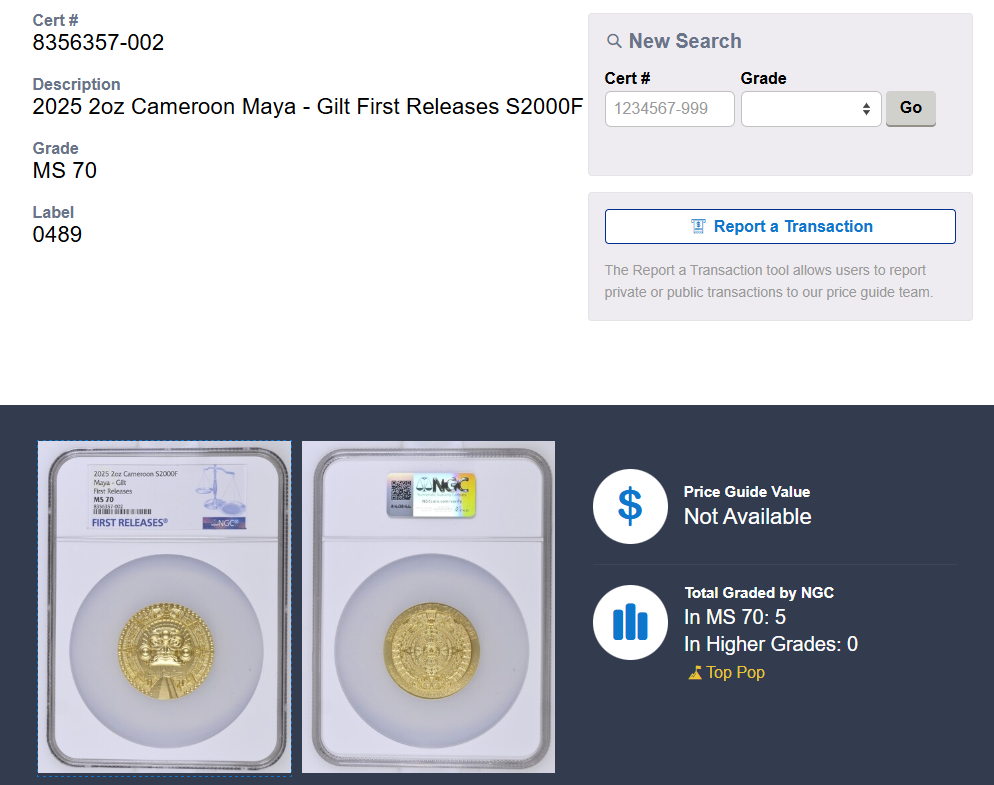994x785 pixels.
Task: Click the New Search heading
Action: click(685, 42)
